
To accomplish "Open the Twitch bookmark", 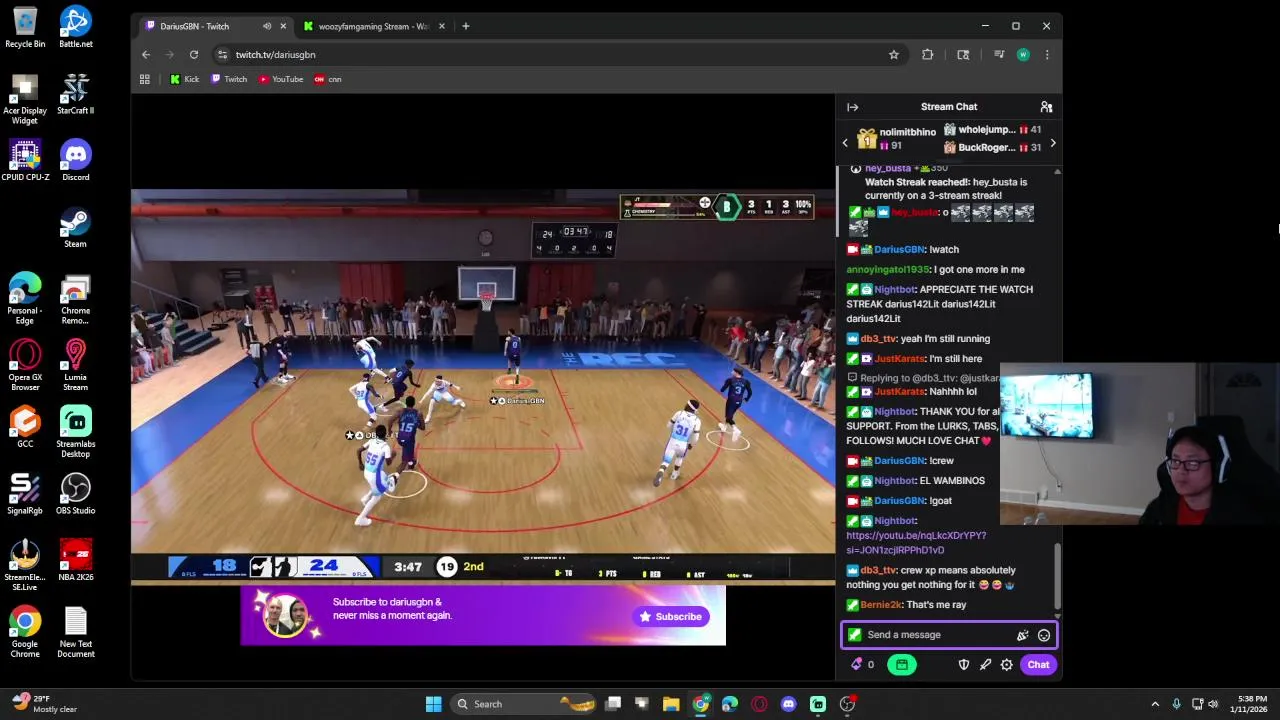I will click(x=229, y=79).
